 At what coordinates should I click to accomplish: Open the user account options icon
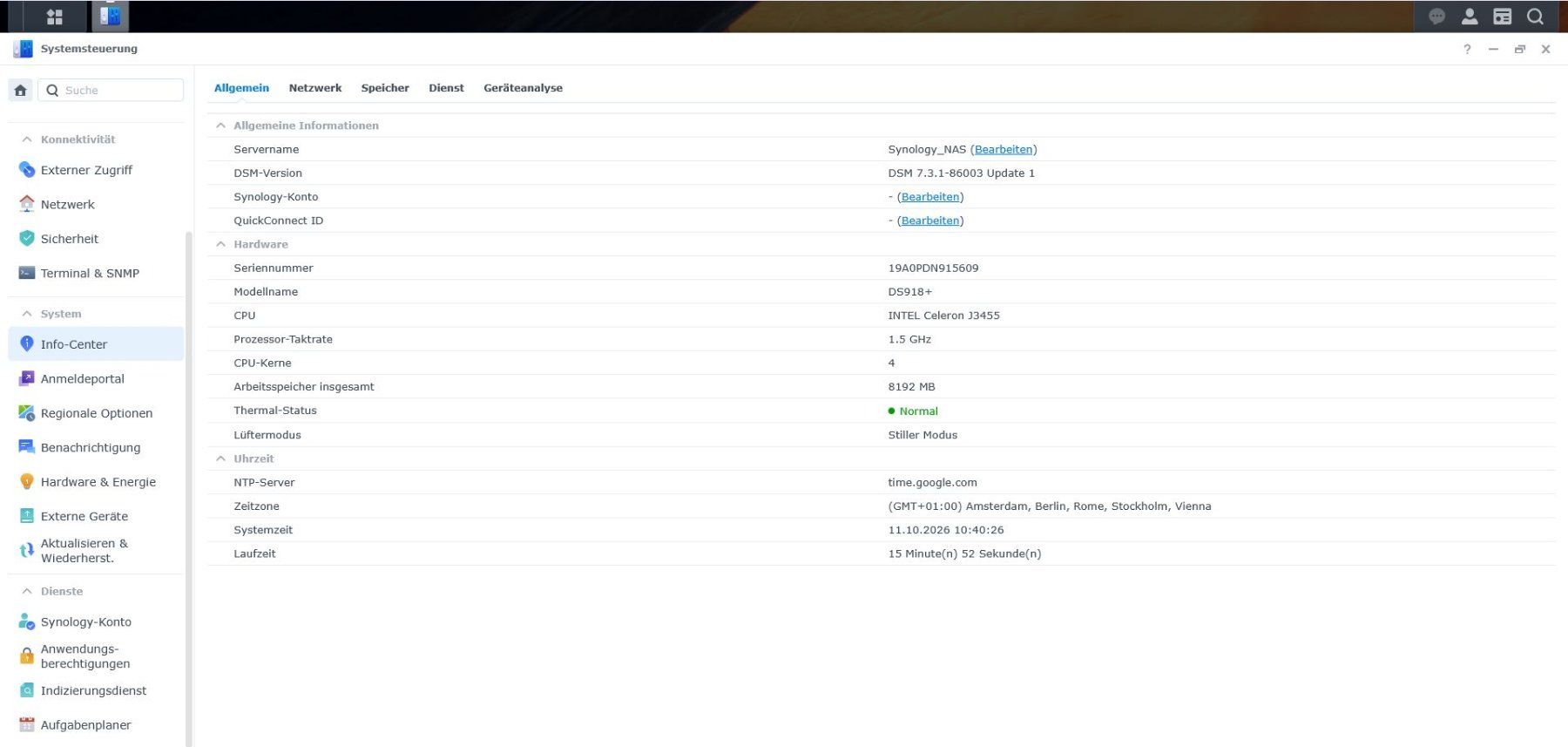pos(1470,17)
